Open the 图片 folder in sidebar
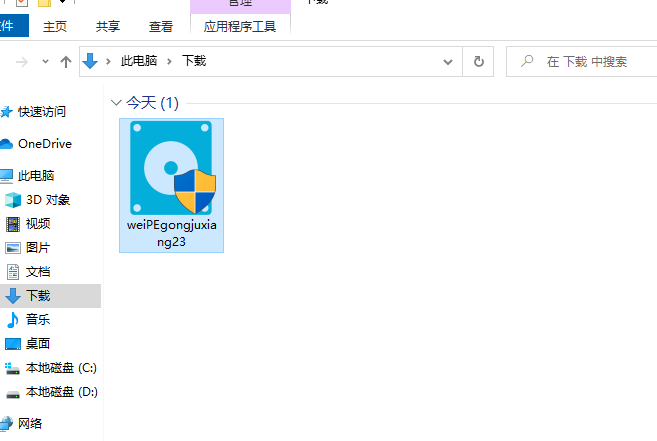The width and height of the screenshot is (657, 441). pyautogui.click(x=38, y=247)
